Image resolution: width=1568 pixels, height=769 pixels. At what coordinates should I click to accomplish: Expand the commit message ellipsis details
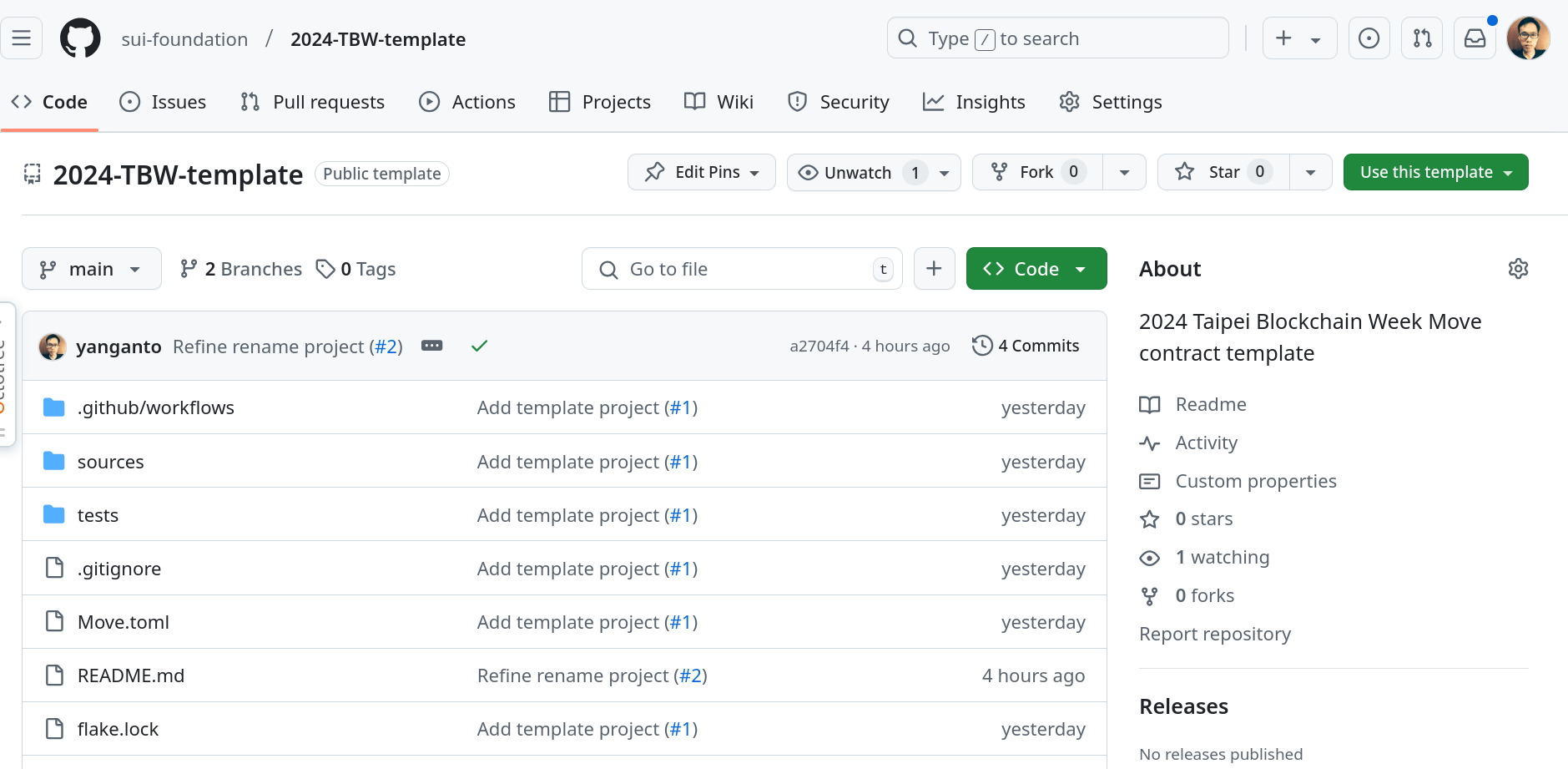click(x=431, y=346)
